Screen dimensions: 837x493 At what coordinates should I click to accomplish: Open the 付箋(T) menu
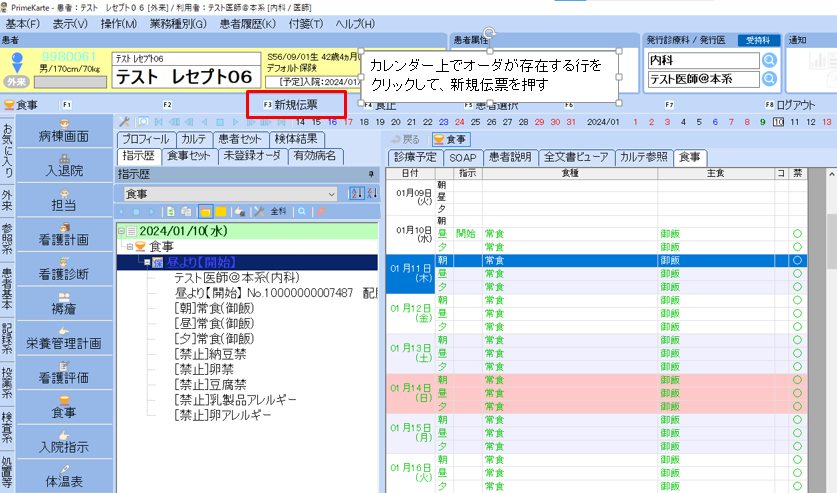click(x=306, y=24)
